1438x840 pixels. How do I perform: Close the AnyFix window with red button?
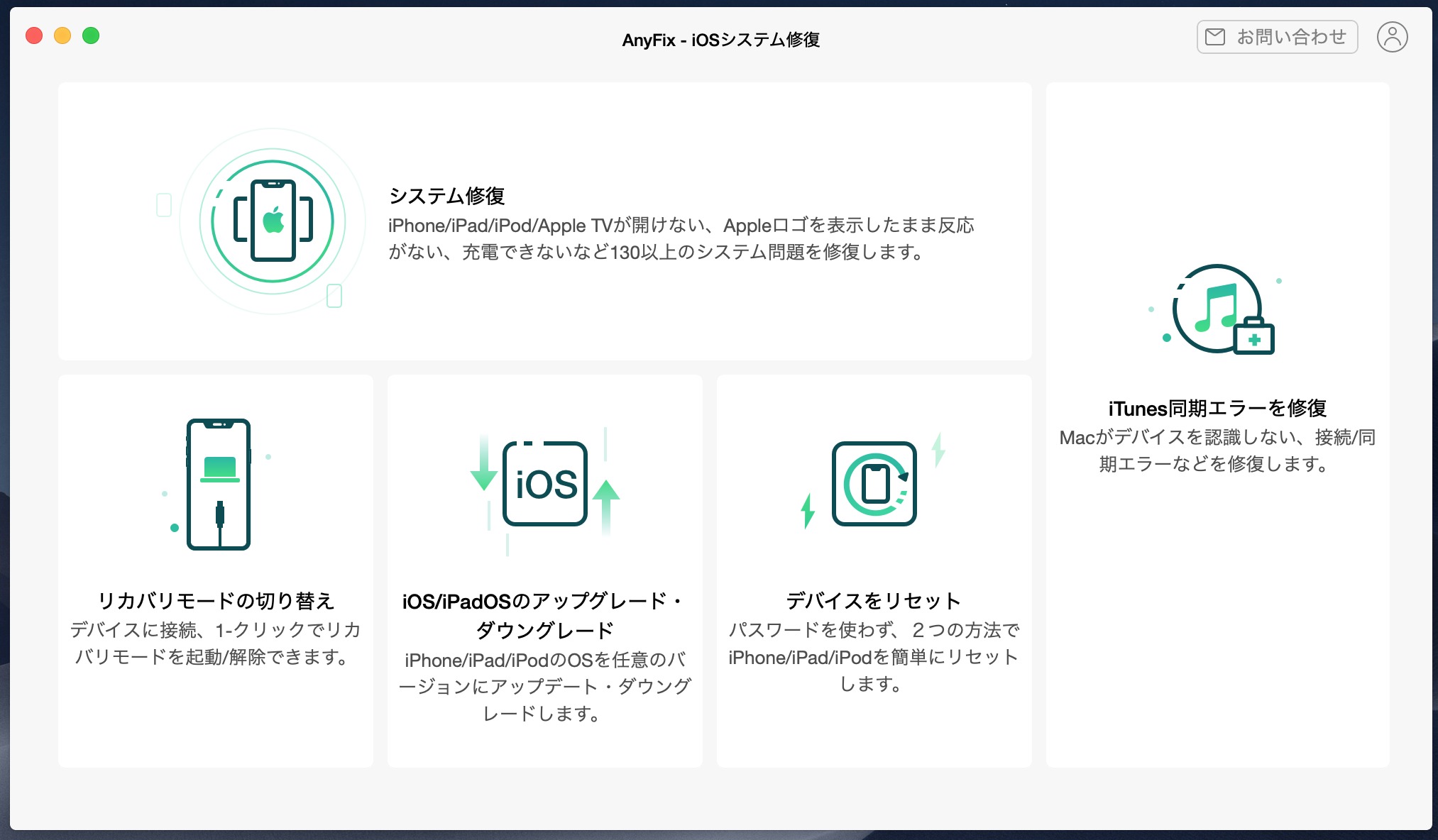[x=34, y=35]
